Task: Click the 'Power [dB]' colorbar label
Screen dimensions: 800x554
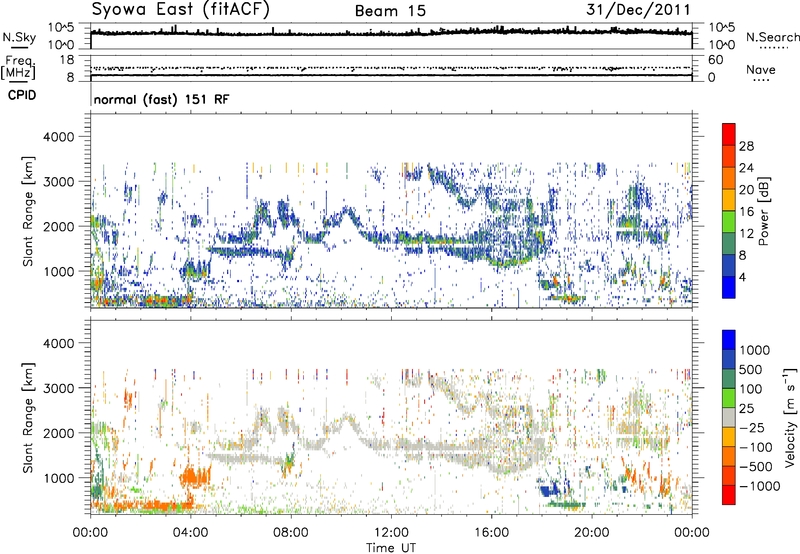Action: (x=763, y=211)
